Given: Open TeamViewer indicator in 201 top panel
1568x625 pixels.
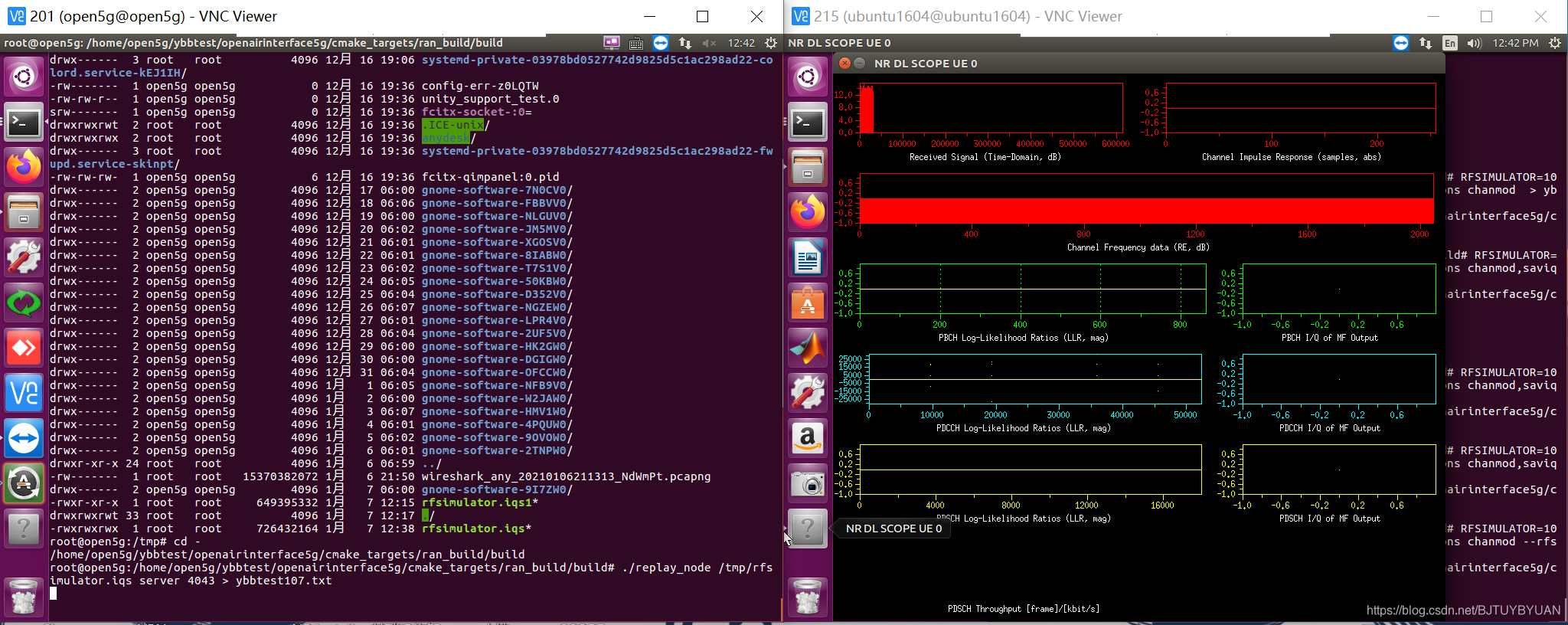Looking at the screenshot, I should pyautogui.click(x=661, y=43).
